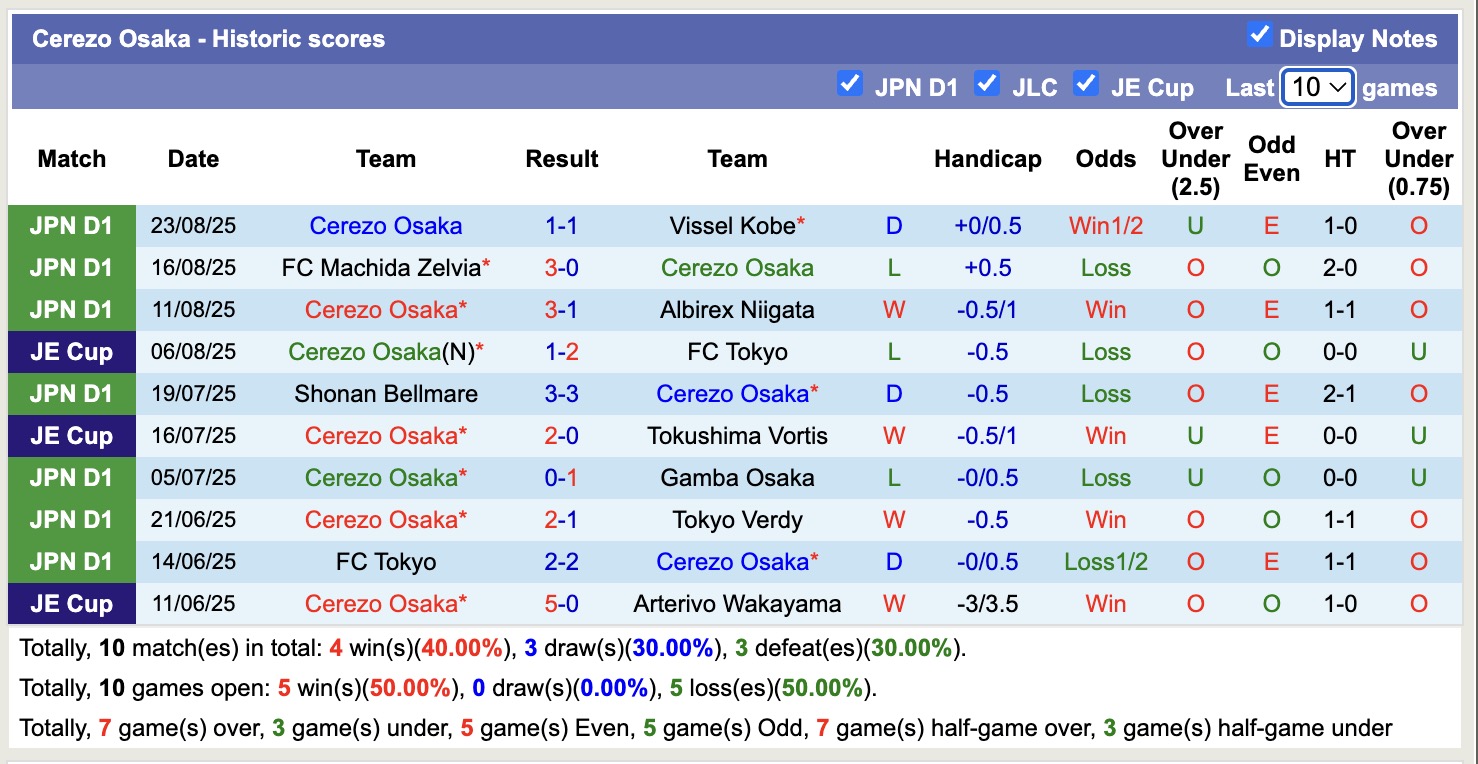
Task: Open the Vissel Kobe team page
Action: click(734, 226)
